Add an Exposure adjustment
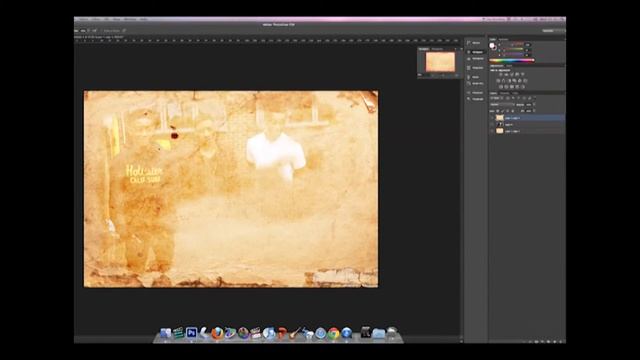640x360 pixels. (517, 74)
